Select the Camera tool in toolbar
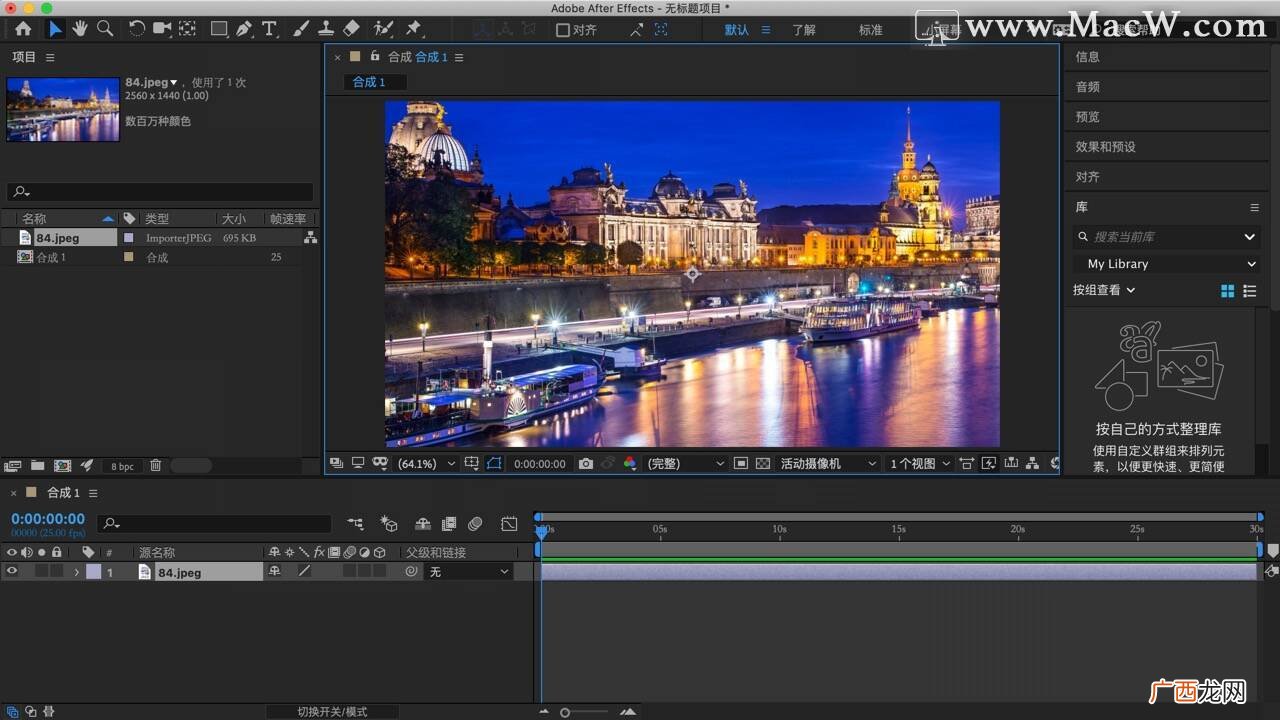1280x720 pixels. 162,29
